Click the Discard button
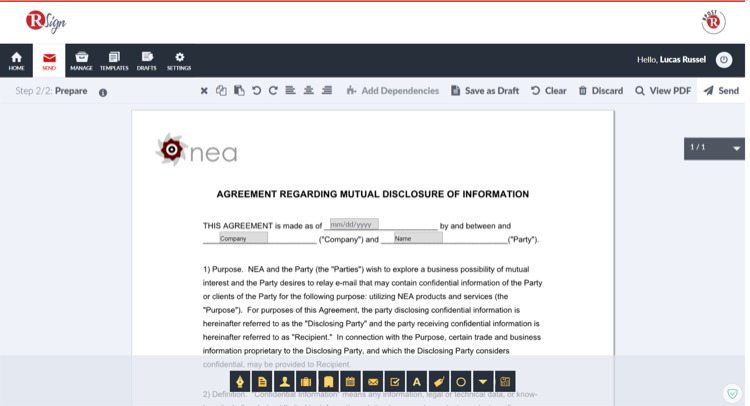This screenshot has width=750, height=406. pos(601,91)
